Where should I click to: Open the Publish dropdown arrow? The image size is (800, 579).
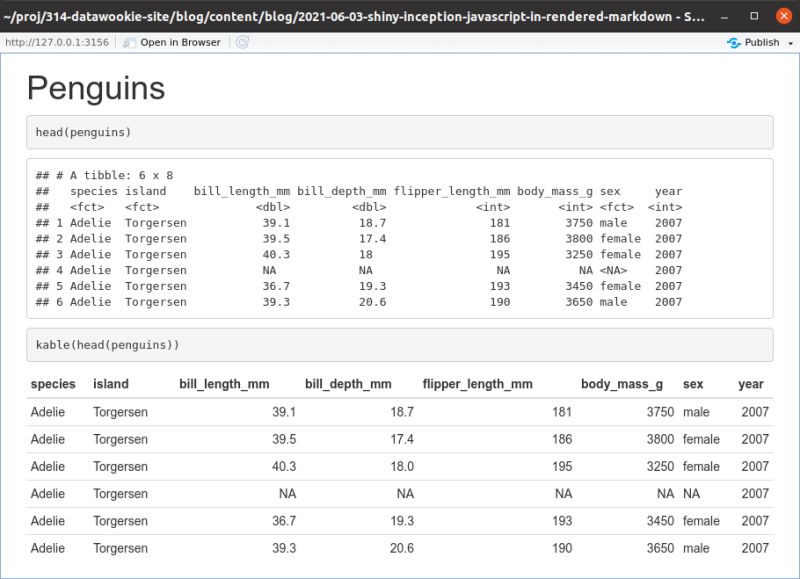[790, 42]
